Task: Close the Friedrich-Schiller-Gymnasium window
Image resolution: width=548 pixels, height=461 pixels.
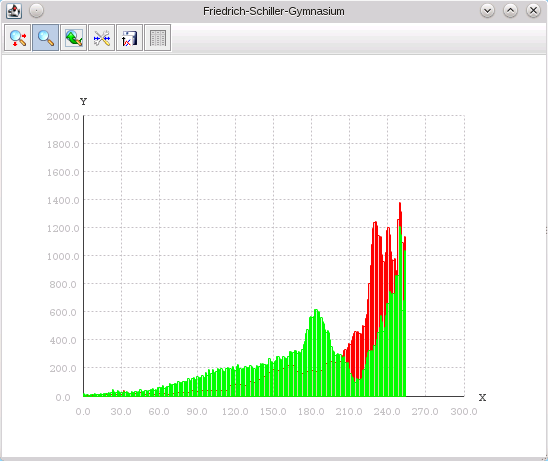Action: 533,11
